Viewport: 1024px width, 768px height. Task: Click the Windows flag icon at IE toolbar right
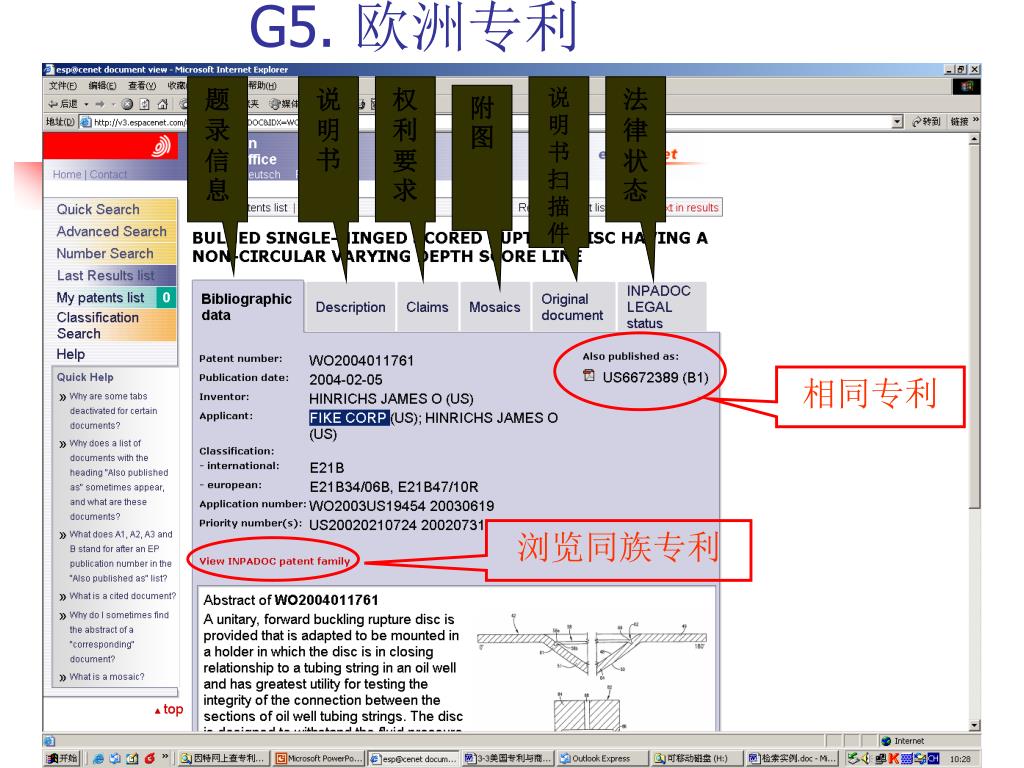pos(967,86)
